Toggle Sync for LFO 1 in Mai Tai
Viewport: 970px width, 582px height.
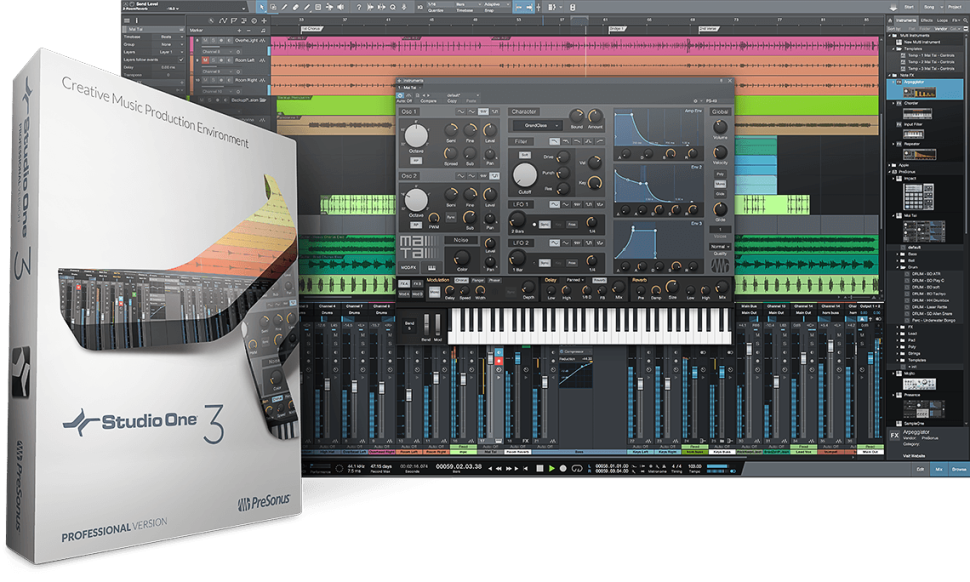(546, 224)
